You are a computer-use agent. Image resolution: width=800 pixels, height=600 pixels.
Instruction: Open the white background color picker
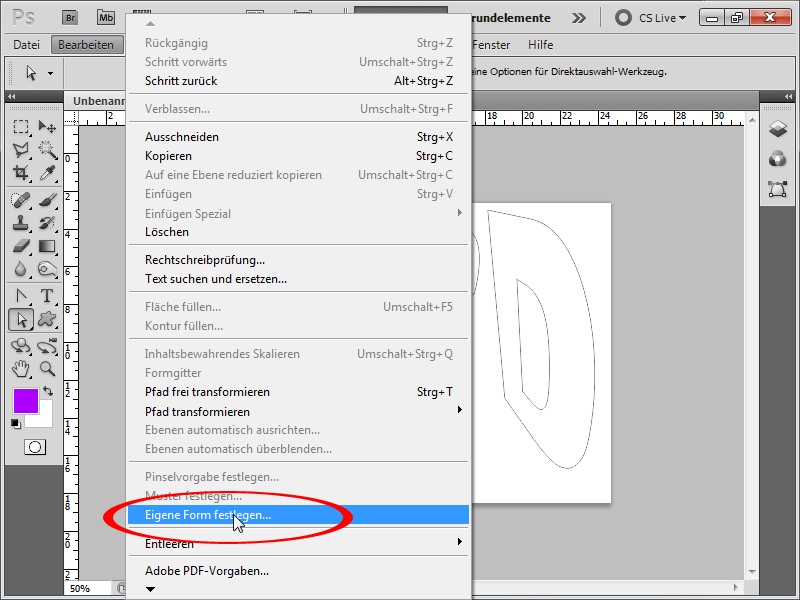[x=45, y=419]
